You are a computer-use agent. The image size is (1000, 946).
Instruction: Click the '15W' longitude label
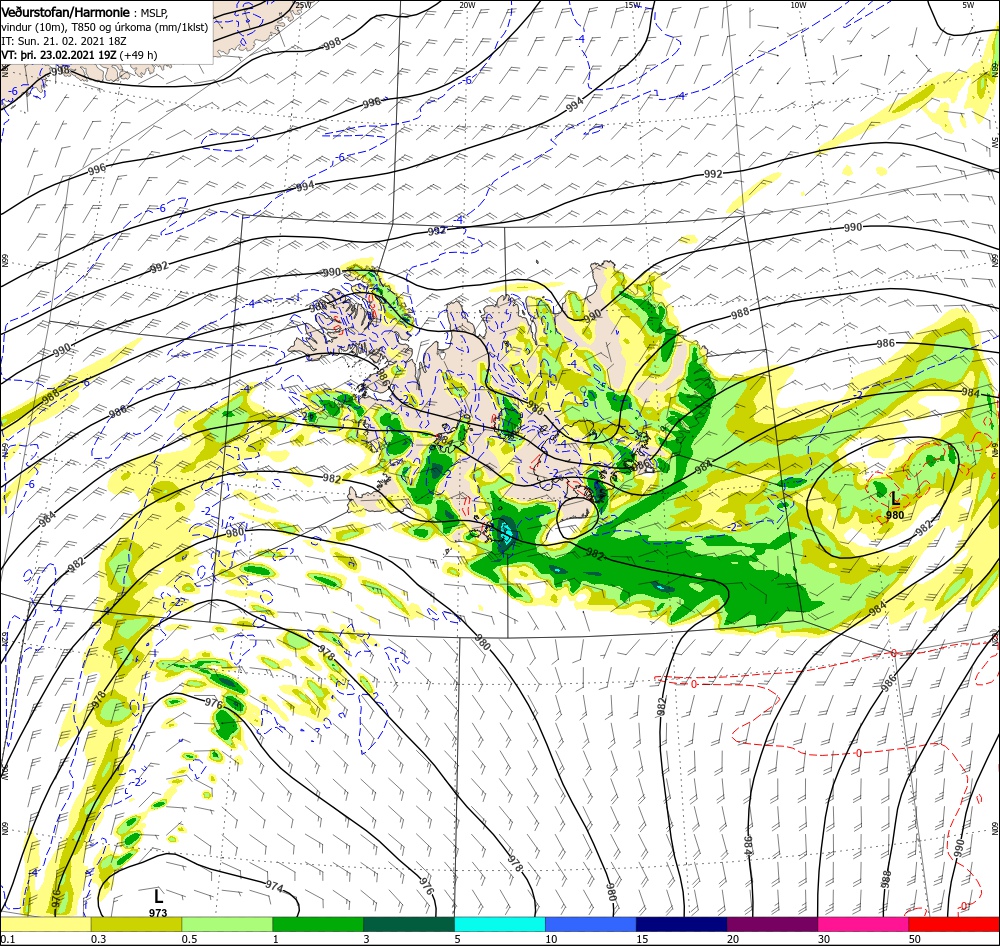633,5
